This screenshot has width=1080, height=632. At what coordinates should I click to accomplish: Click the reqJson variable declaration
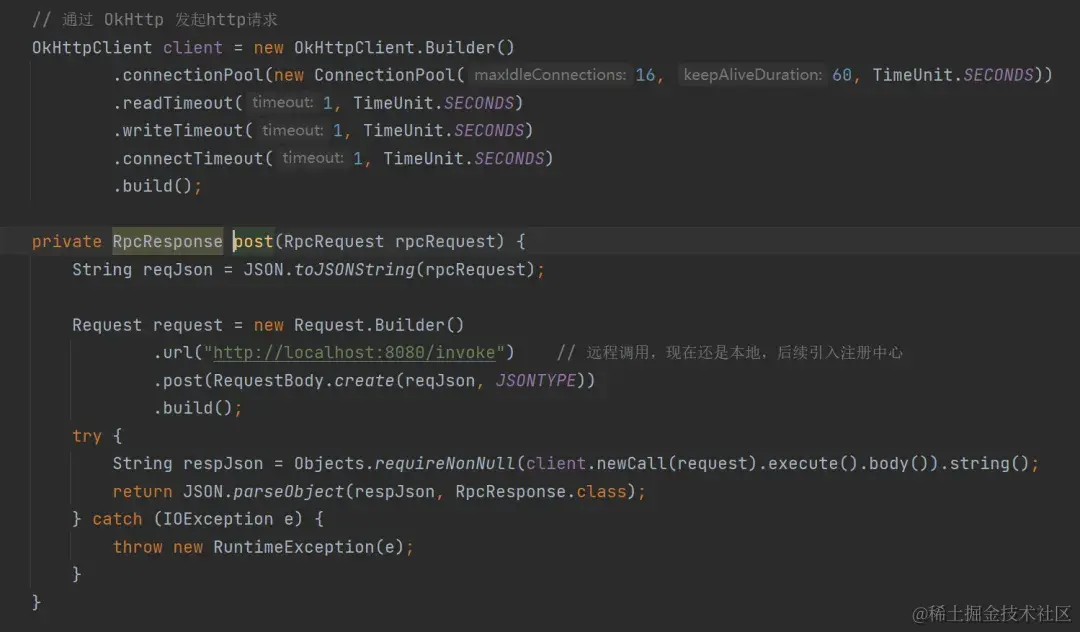[178, 269]
